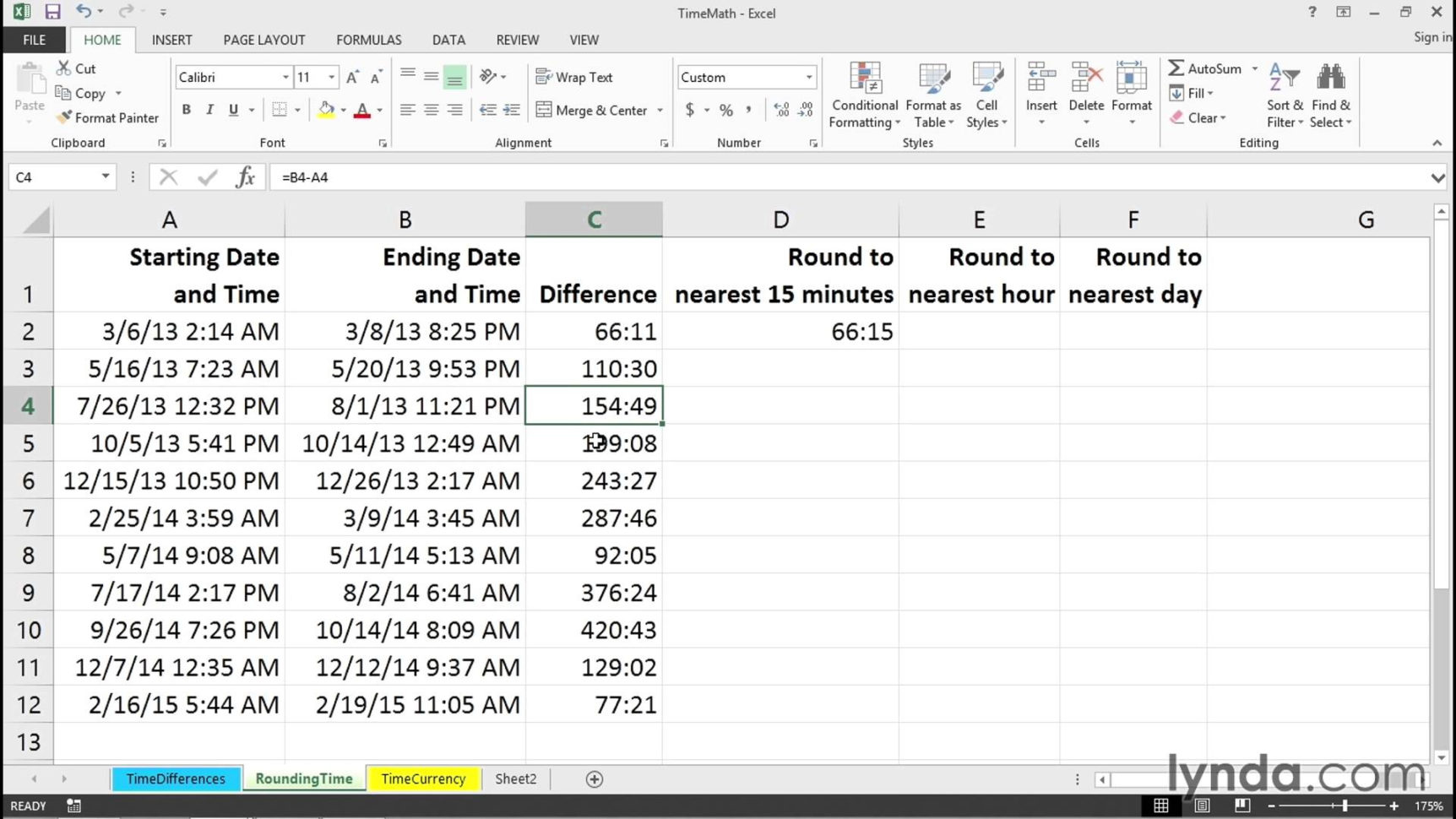Add a new worksheet with the plus button

pos(594,778)
